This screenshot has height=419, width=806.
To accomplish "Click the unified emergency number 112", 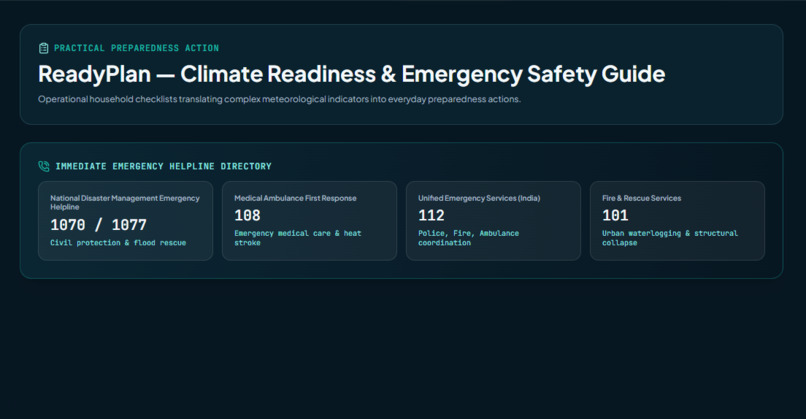I will coord(431,215).
